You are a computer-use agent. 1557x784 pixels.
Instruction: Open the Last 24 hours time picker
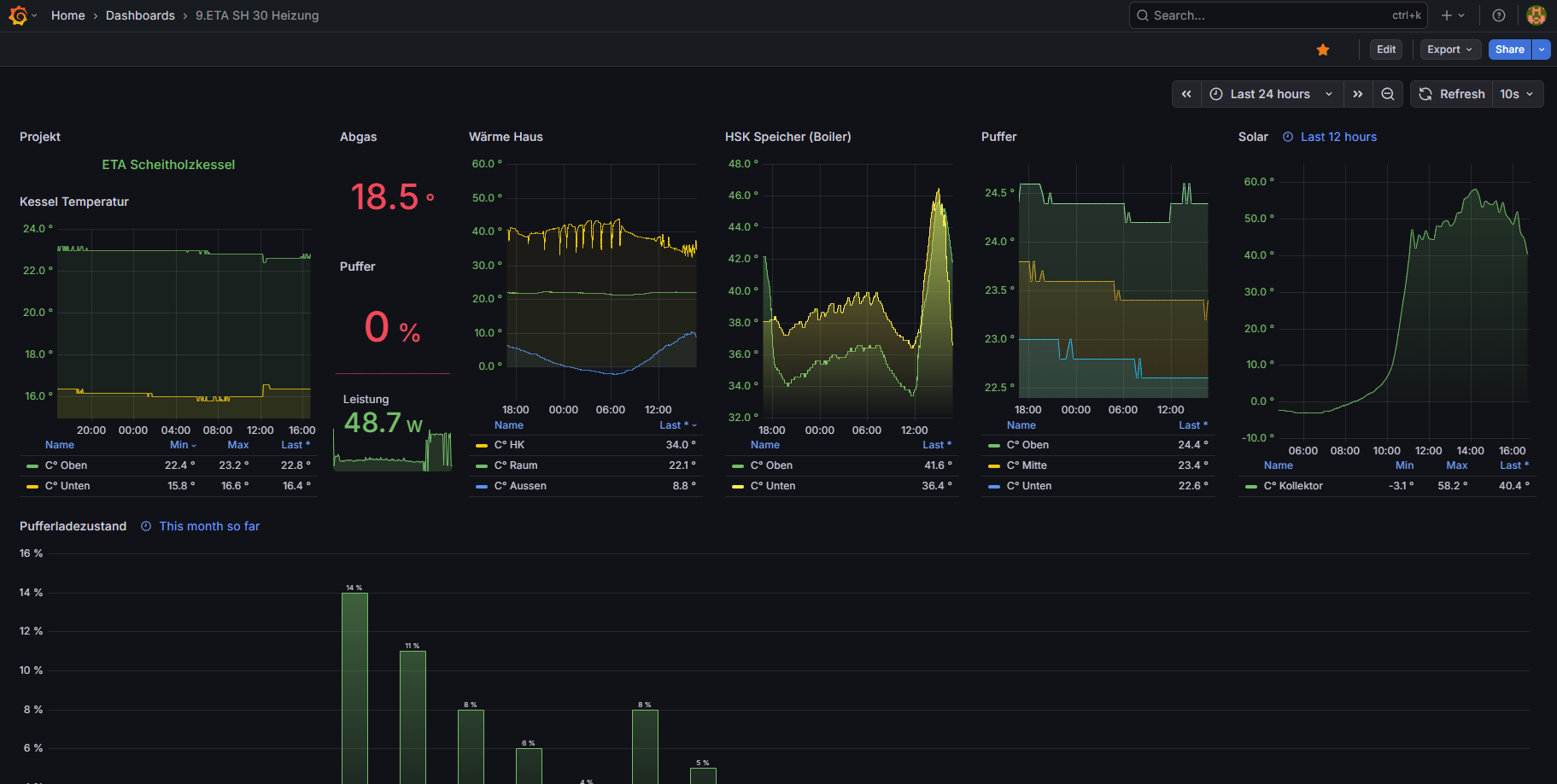pyautogui.click(x=1271, y=94)
